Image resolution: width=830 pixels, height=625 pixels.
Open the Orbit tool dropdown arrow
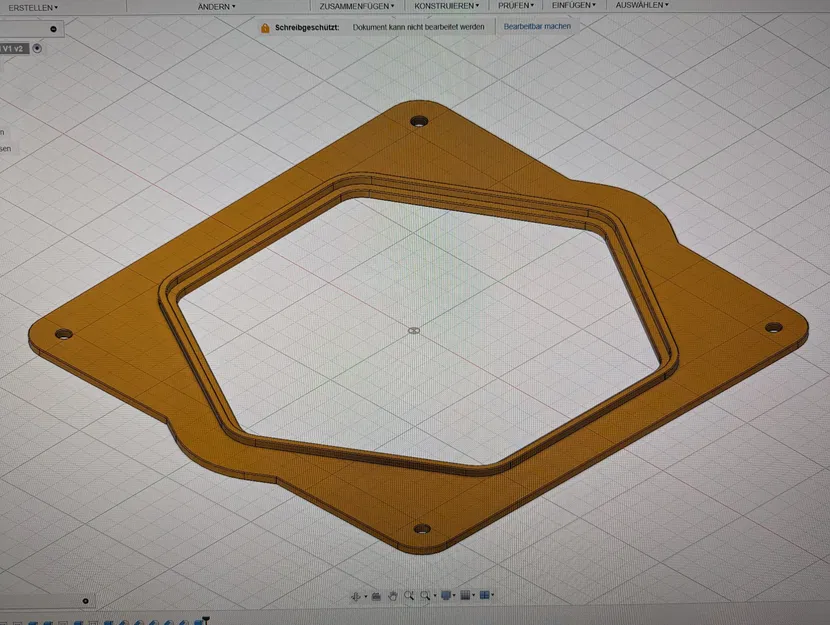(x=365, y=596)
